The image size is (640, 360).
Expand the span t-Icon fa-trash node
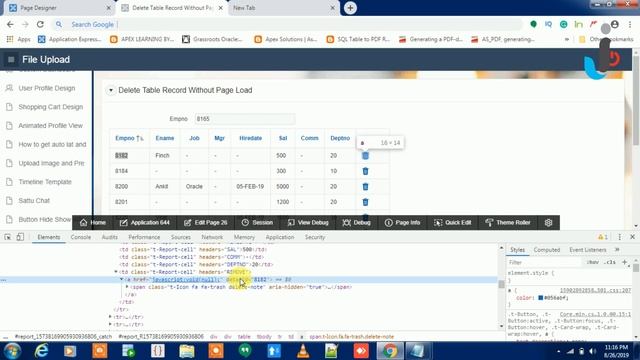pyautogui.click(x=127, y=287)
